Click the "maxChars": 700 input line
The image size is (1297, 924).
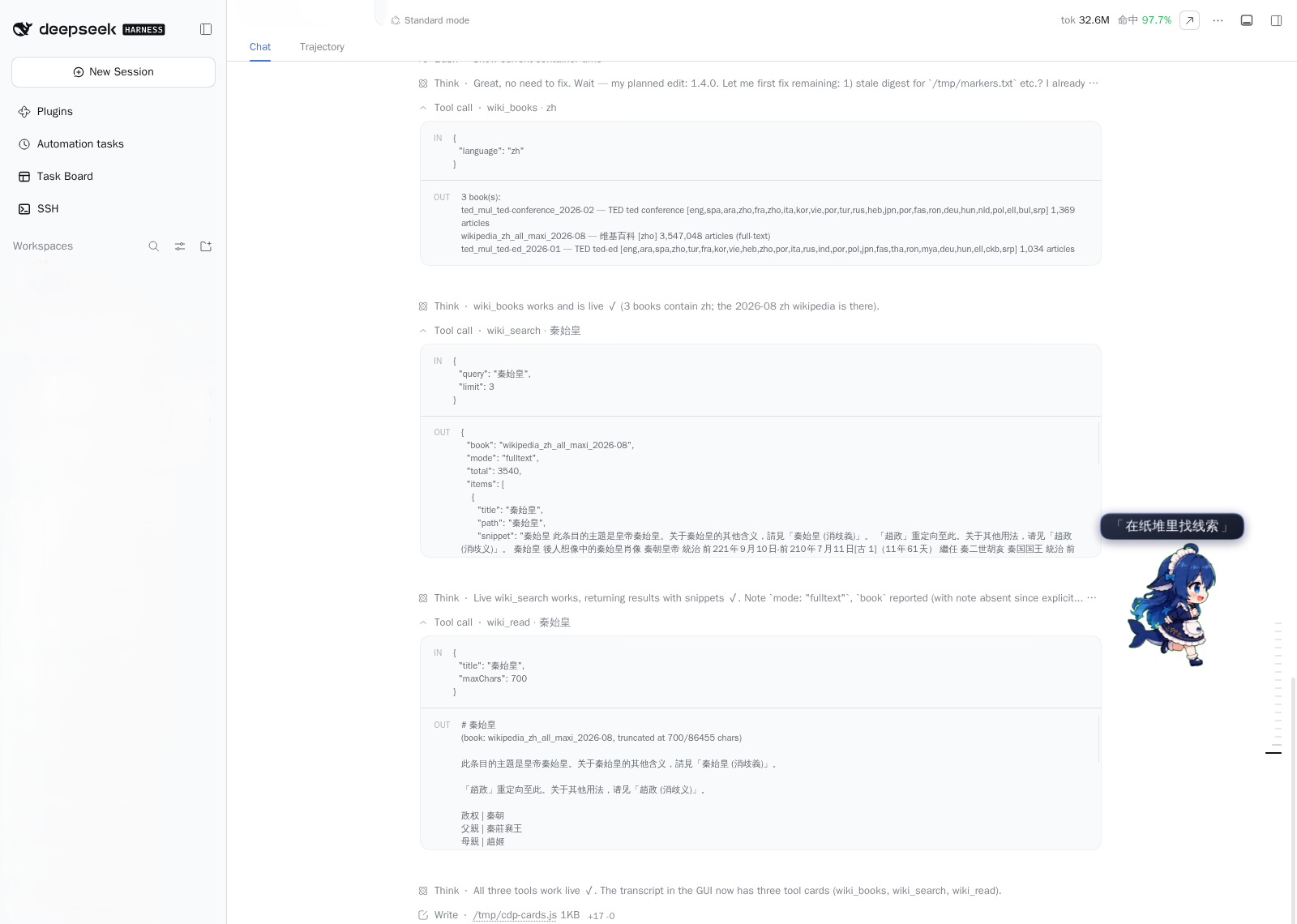(493, 679)
